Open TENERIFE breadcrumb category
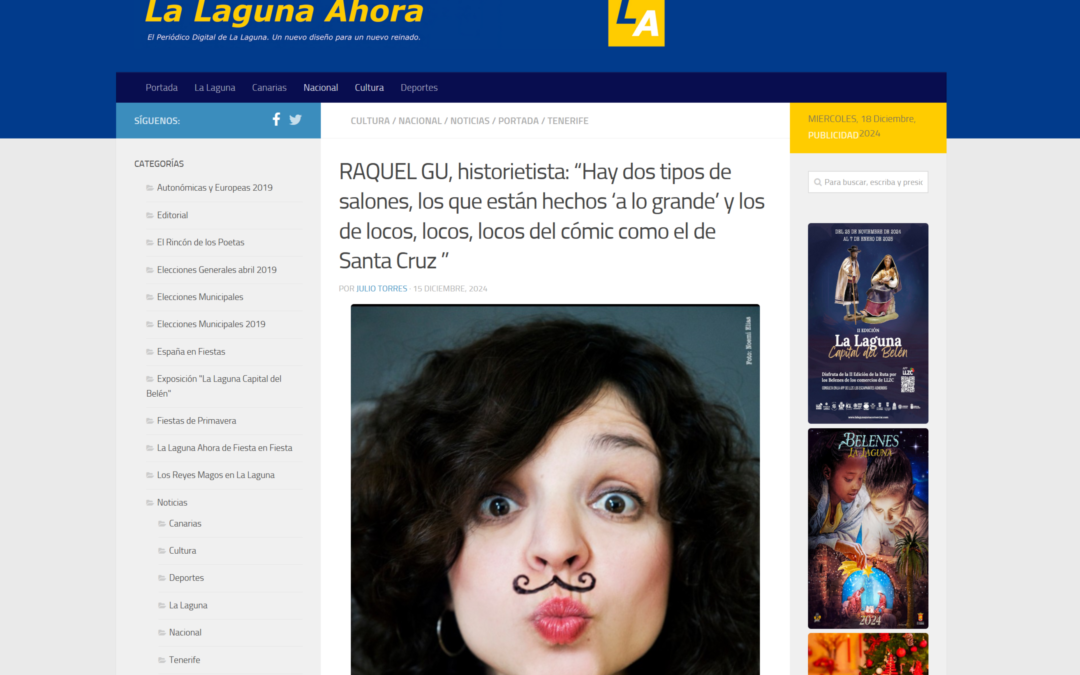Image resolution: width=1080 pixels, height=675 pixels. [x=568, y=121]
